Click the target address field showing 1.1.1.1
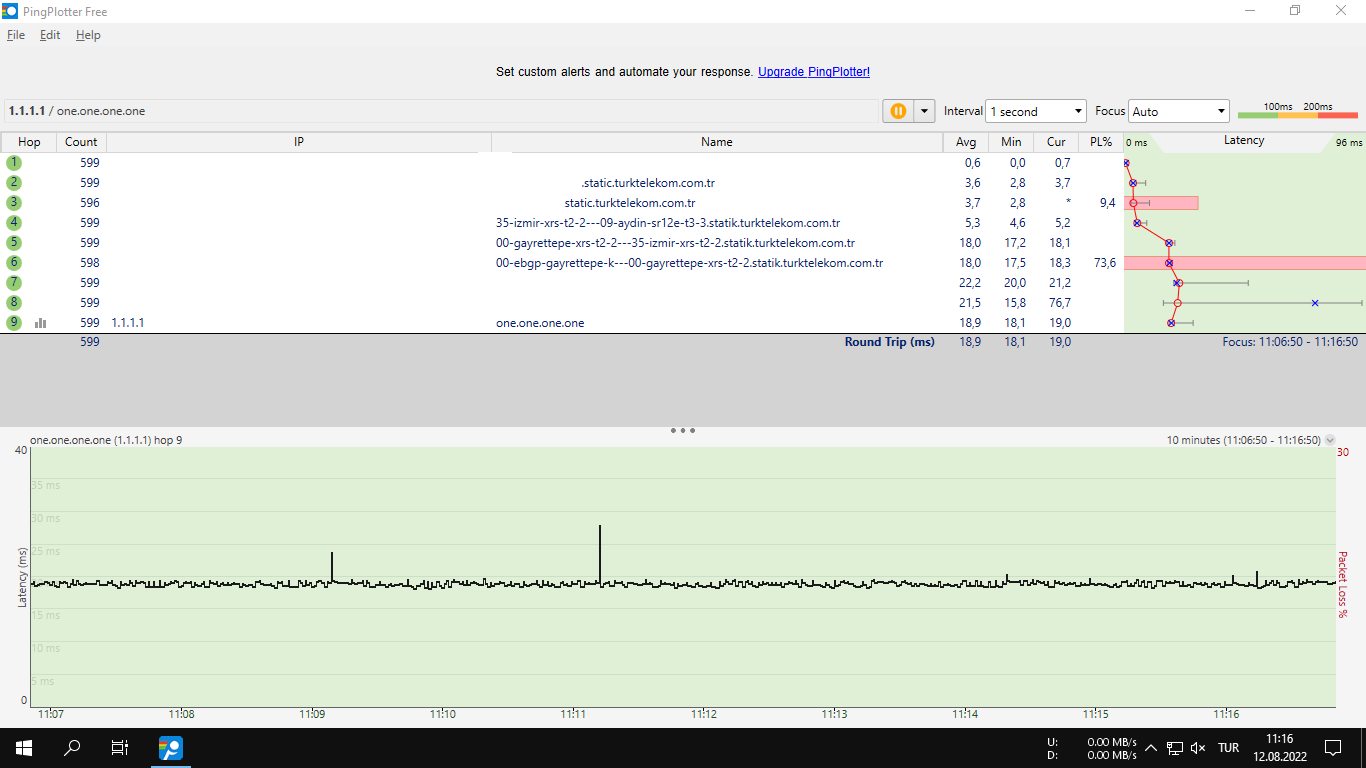 point(440,111)
